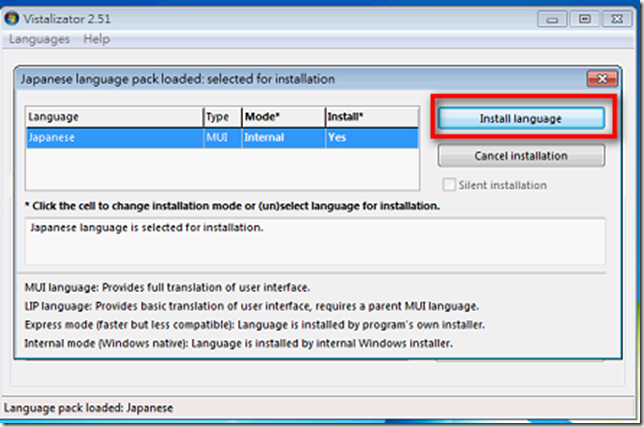This screenshot has height=427, width=644.
Task: Click the 'Express mode' description line
Action: 255,324
